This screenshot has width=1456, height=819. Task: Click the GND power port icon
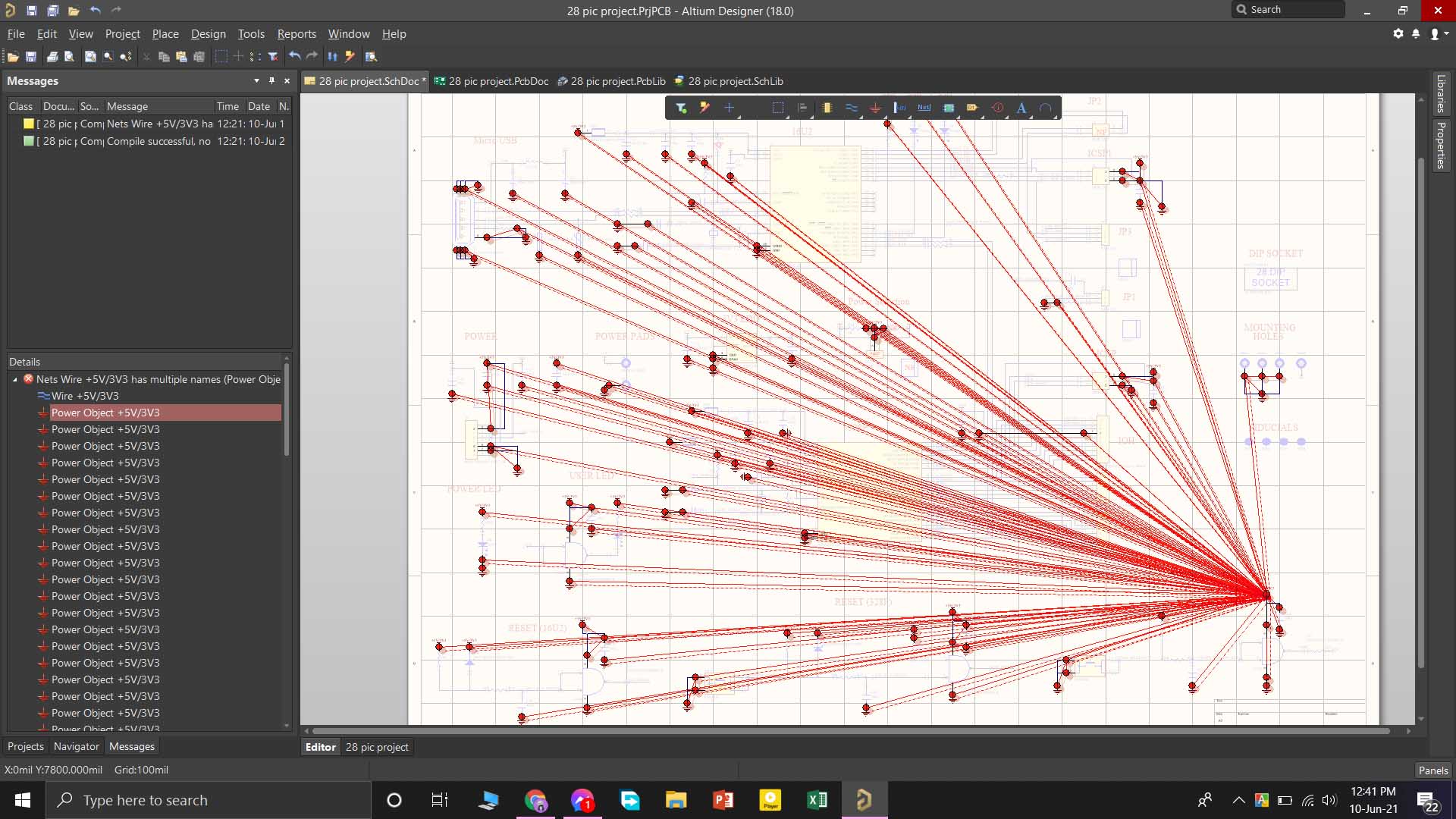[x=875, y=108]
